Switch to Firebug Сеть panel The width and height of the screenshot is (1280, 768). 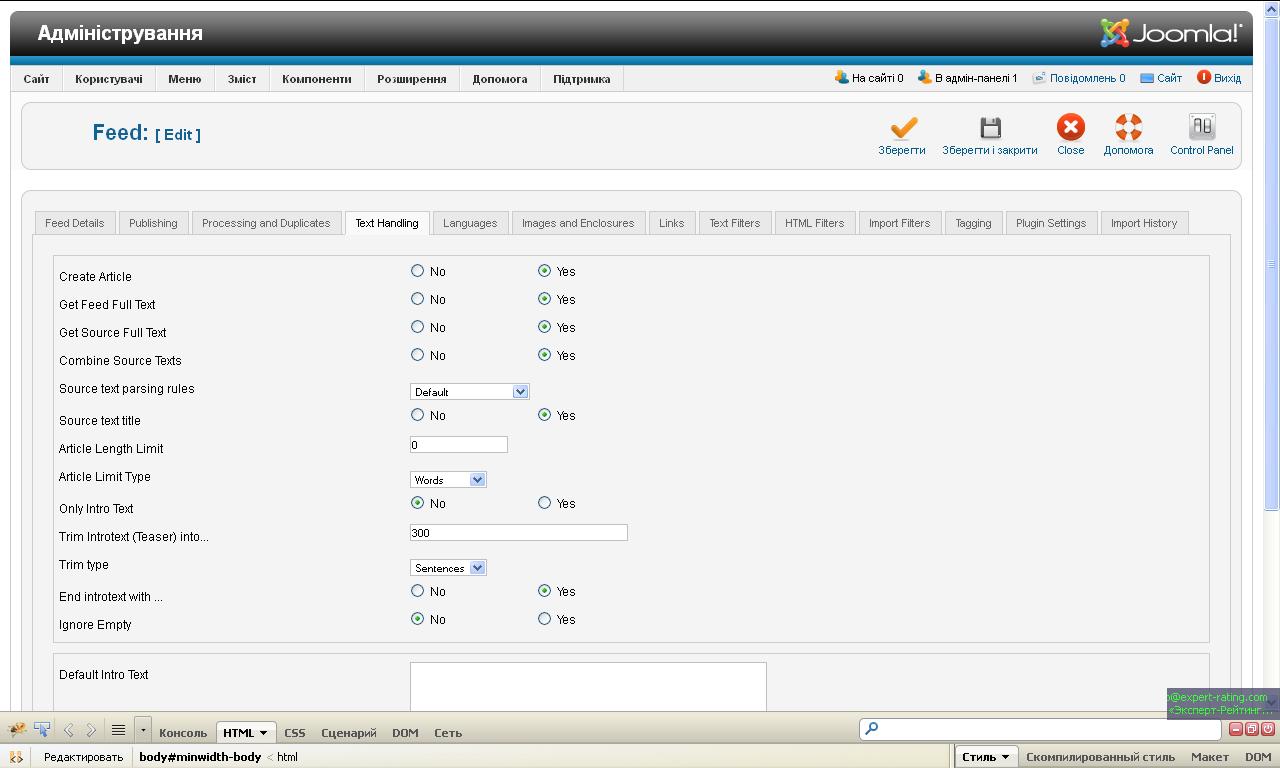[x=448, y=733]
